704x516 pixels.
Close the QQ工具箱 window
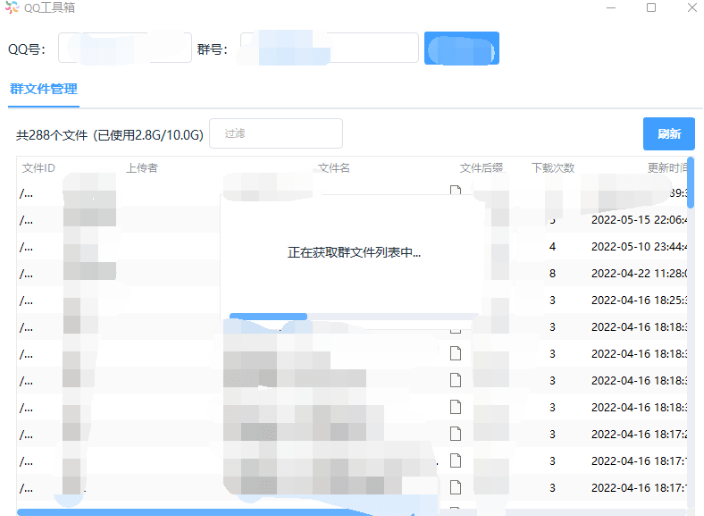click(x=692, y=8)
